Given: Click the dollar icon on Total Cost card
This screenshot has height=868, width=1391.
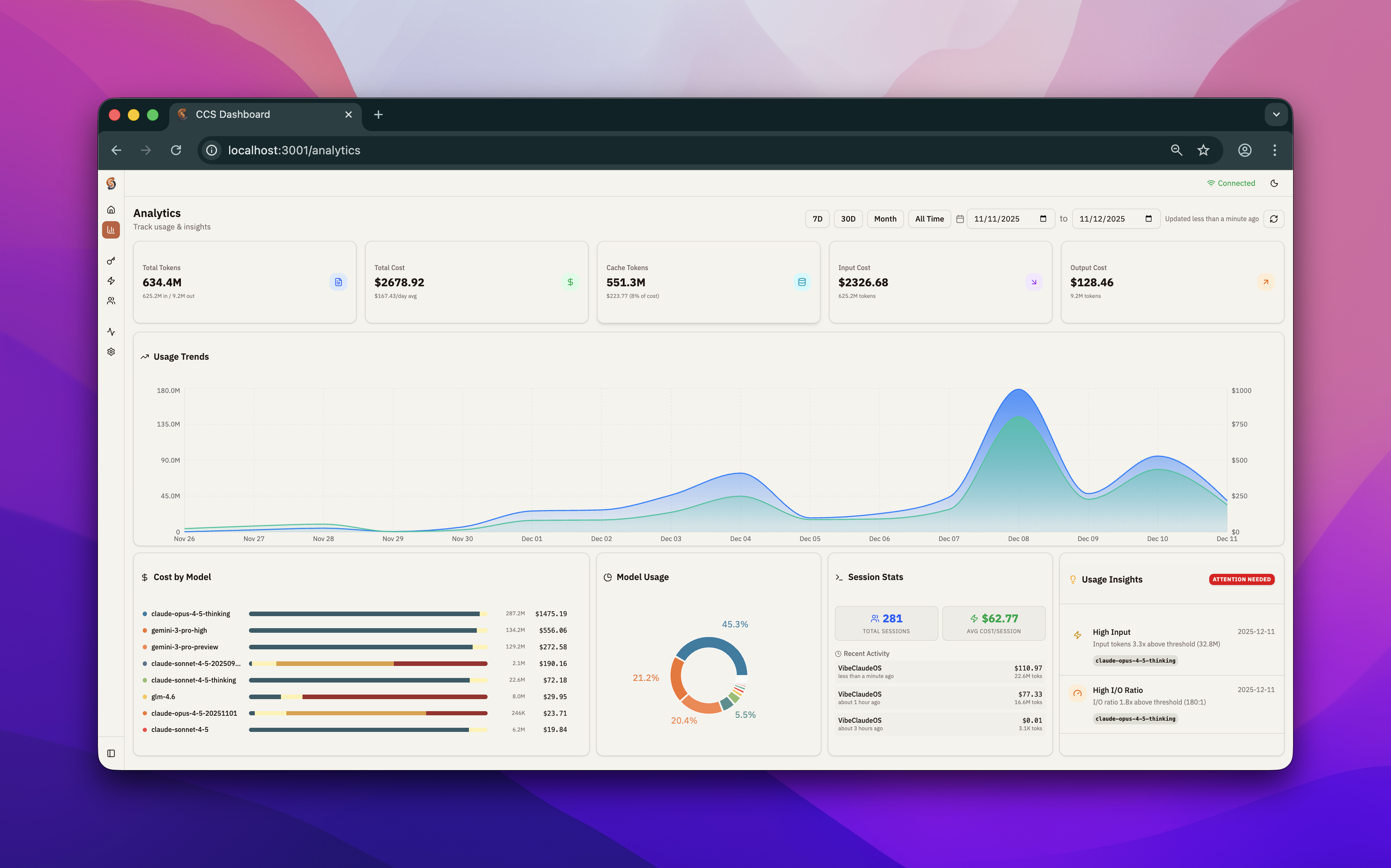Looking at the screenshot, I should pyautogui.click(x=570, y=282).
